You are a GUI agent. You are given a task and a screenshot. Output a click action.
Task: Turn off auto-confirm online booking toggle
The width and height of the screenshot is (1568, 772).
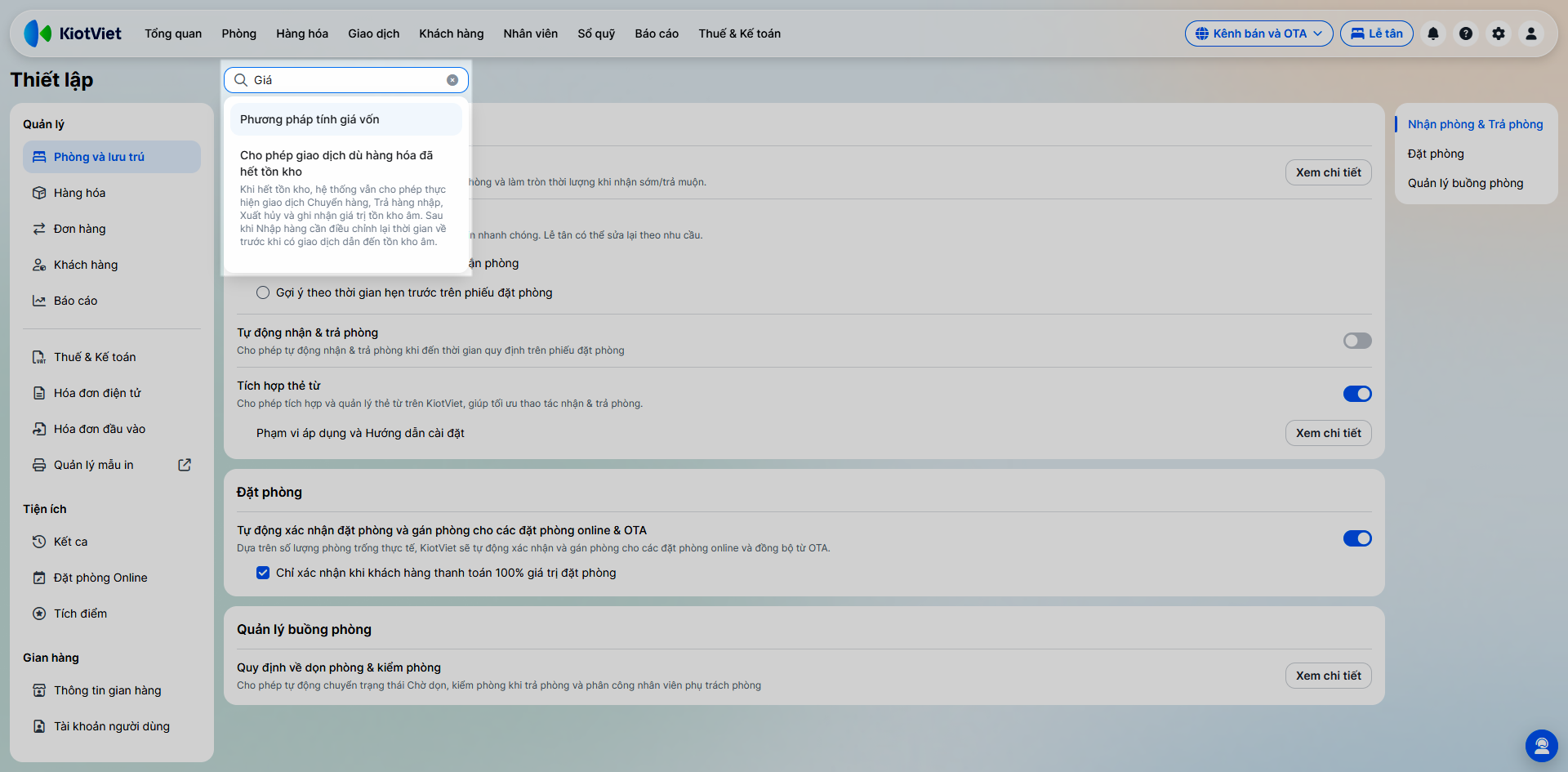tap(1357, 538)
